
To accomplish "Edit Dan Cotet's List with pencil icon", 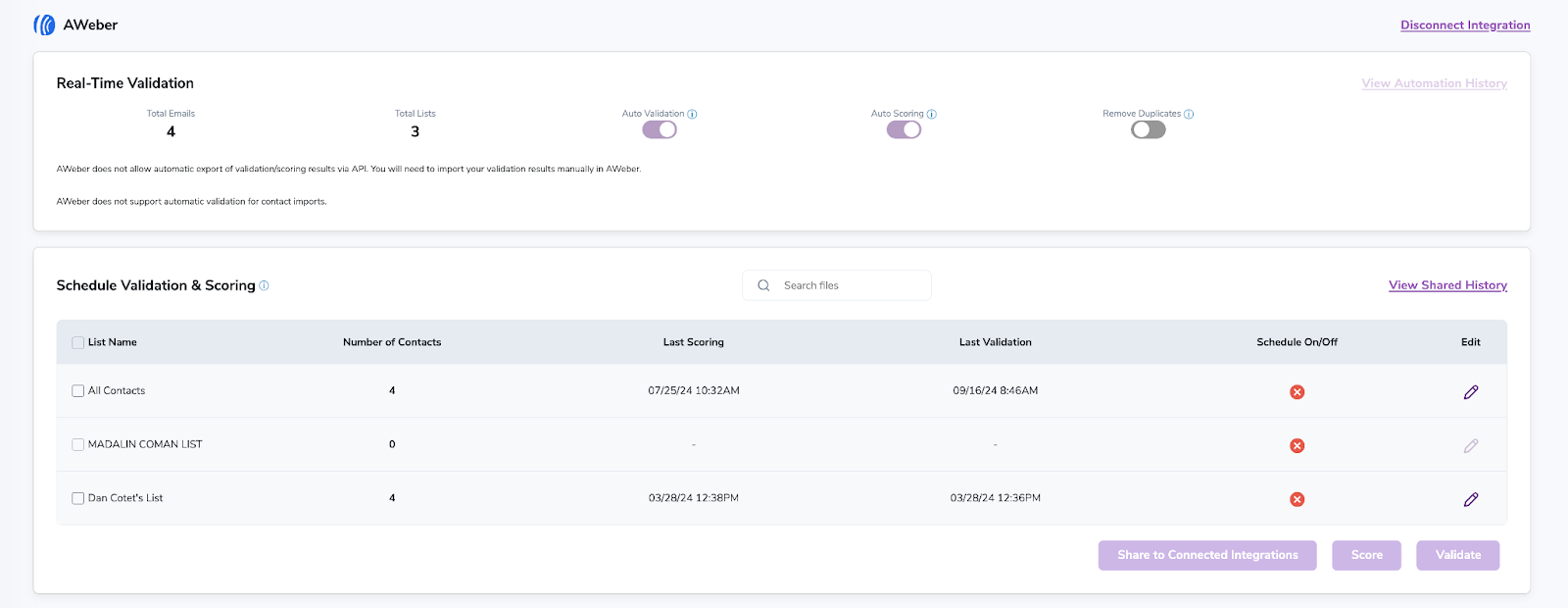I will [x=1471, y=499].
